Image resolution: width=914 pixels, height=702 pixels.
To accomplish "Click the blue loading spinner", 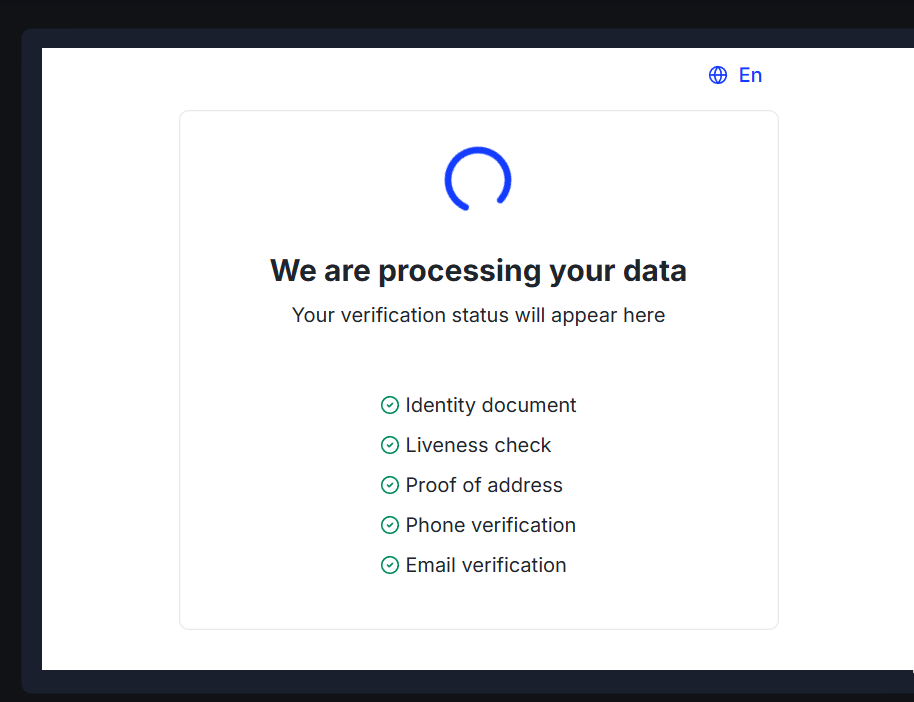I will (478, 179).
